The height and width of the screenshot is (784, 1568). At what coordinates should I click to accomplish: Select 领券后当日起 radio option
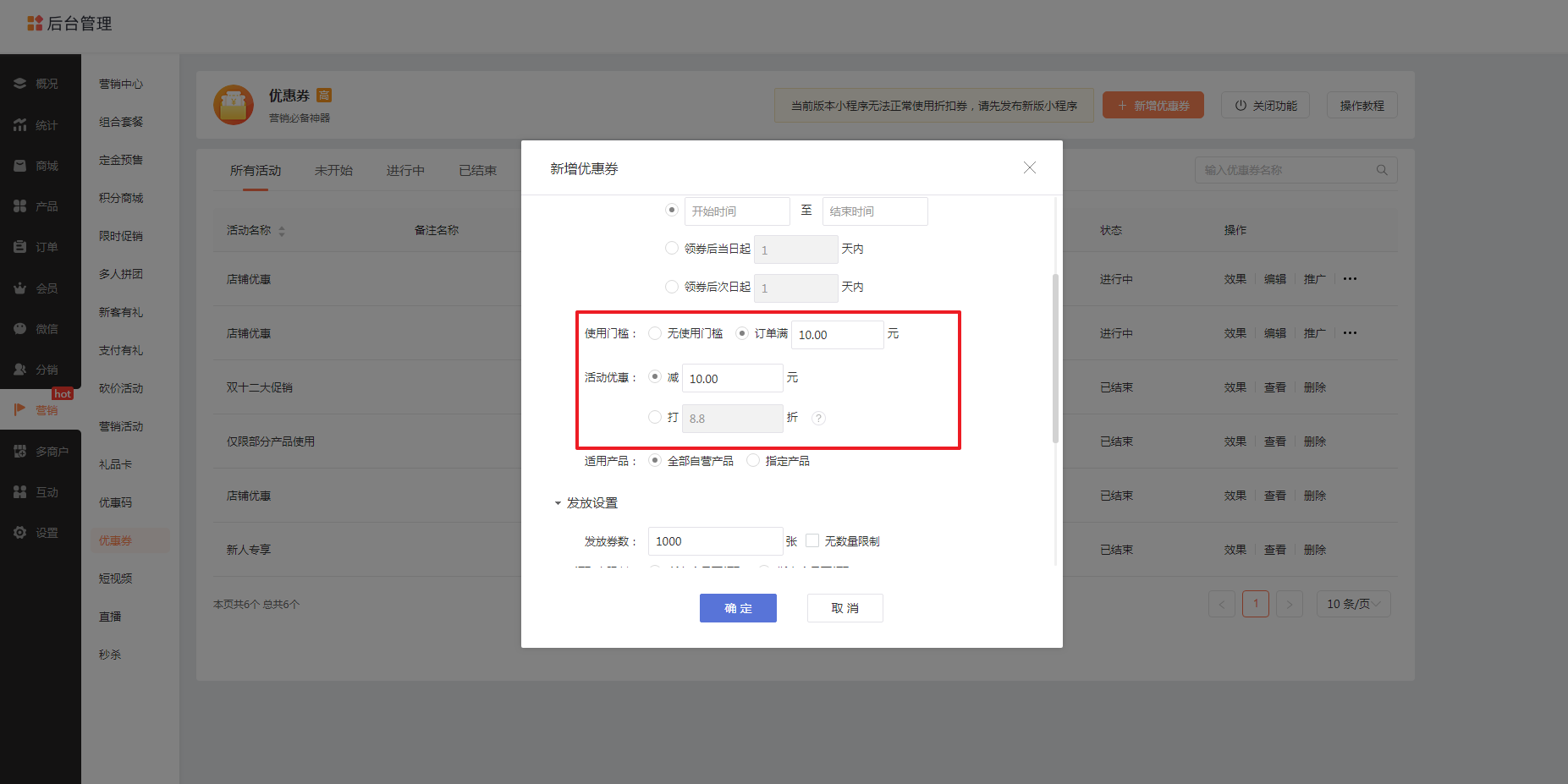pyautogui.click(x=672, y=248)
